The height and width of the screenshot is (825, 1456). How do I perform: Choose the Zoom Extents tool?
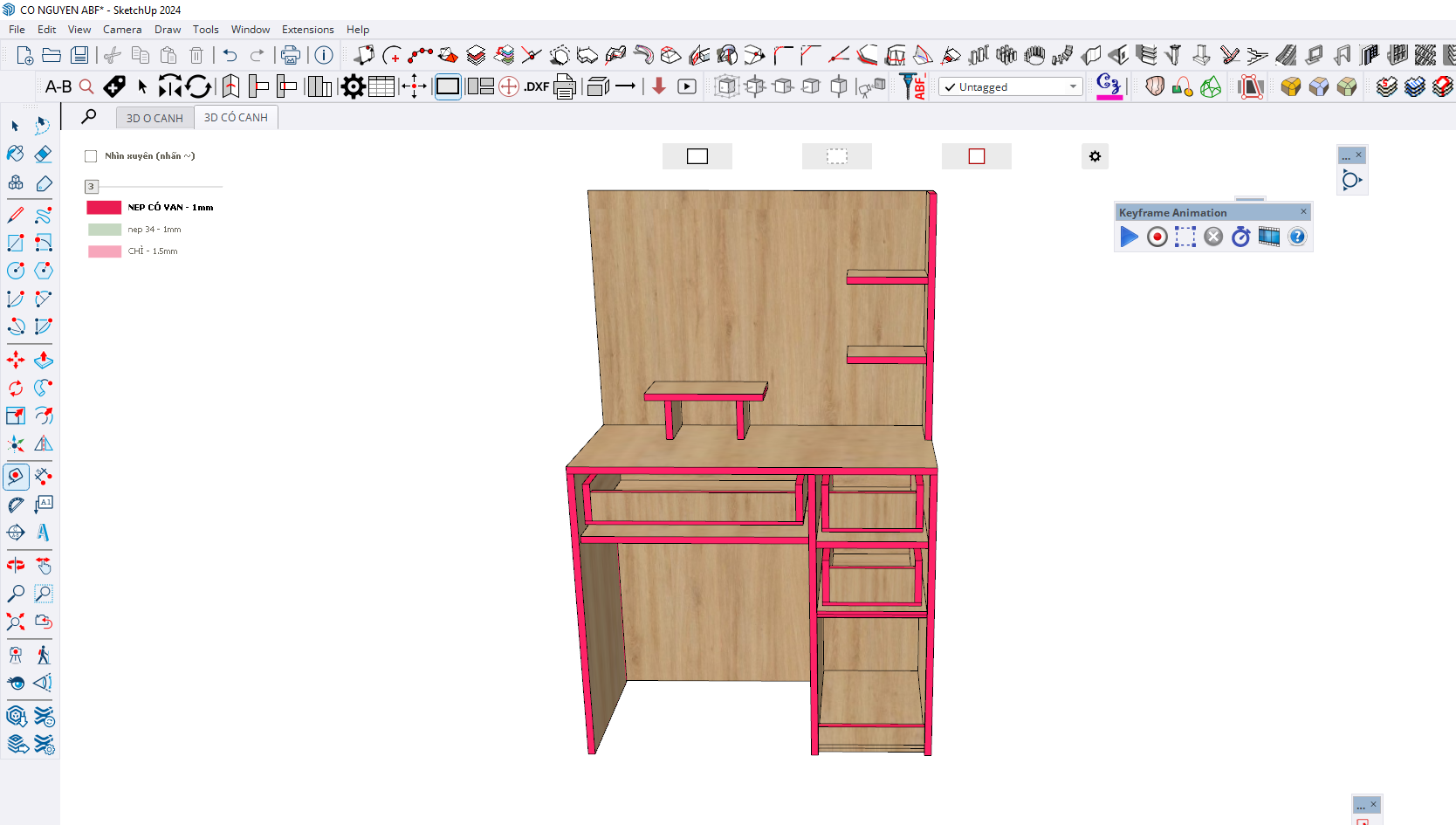click(16, 622)
